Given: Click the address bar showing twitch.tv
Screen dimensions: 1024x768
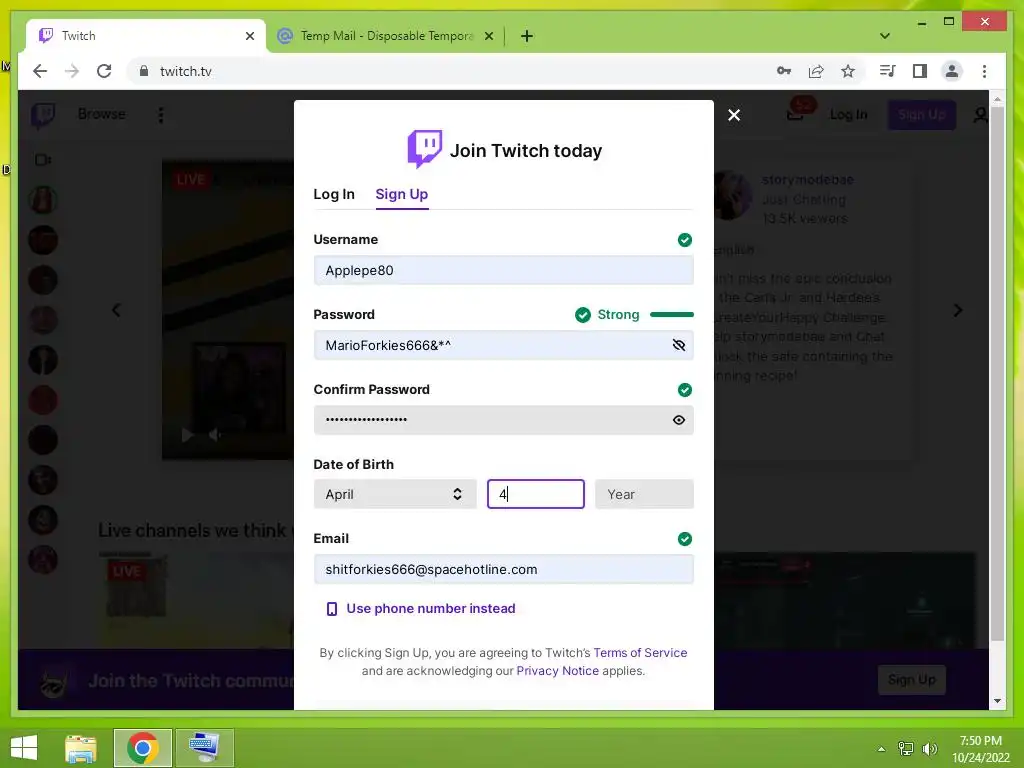Looking at the screenshot, I should 451,71.
